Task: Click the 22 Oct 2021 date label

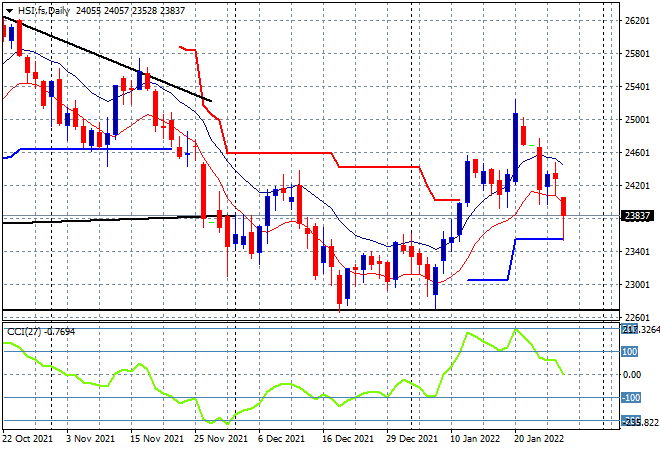Action: 28,439
